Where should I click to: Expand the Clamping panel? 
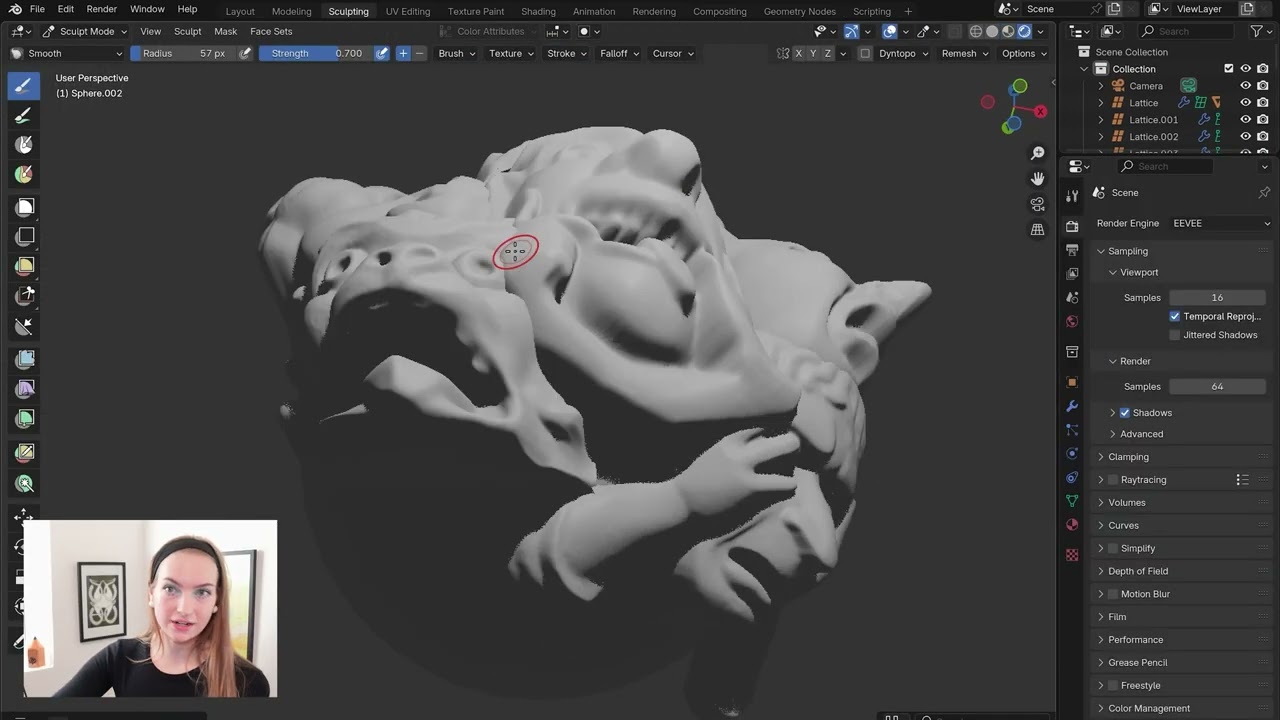point(1128,457)
